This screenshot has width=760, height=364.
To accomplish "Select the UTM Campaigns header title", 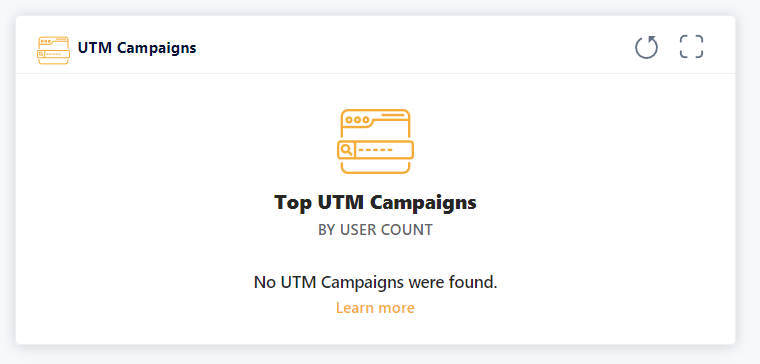I will (x=137, y=48).
